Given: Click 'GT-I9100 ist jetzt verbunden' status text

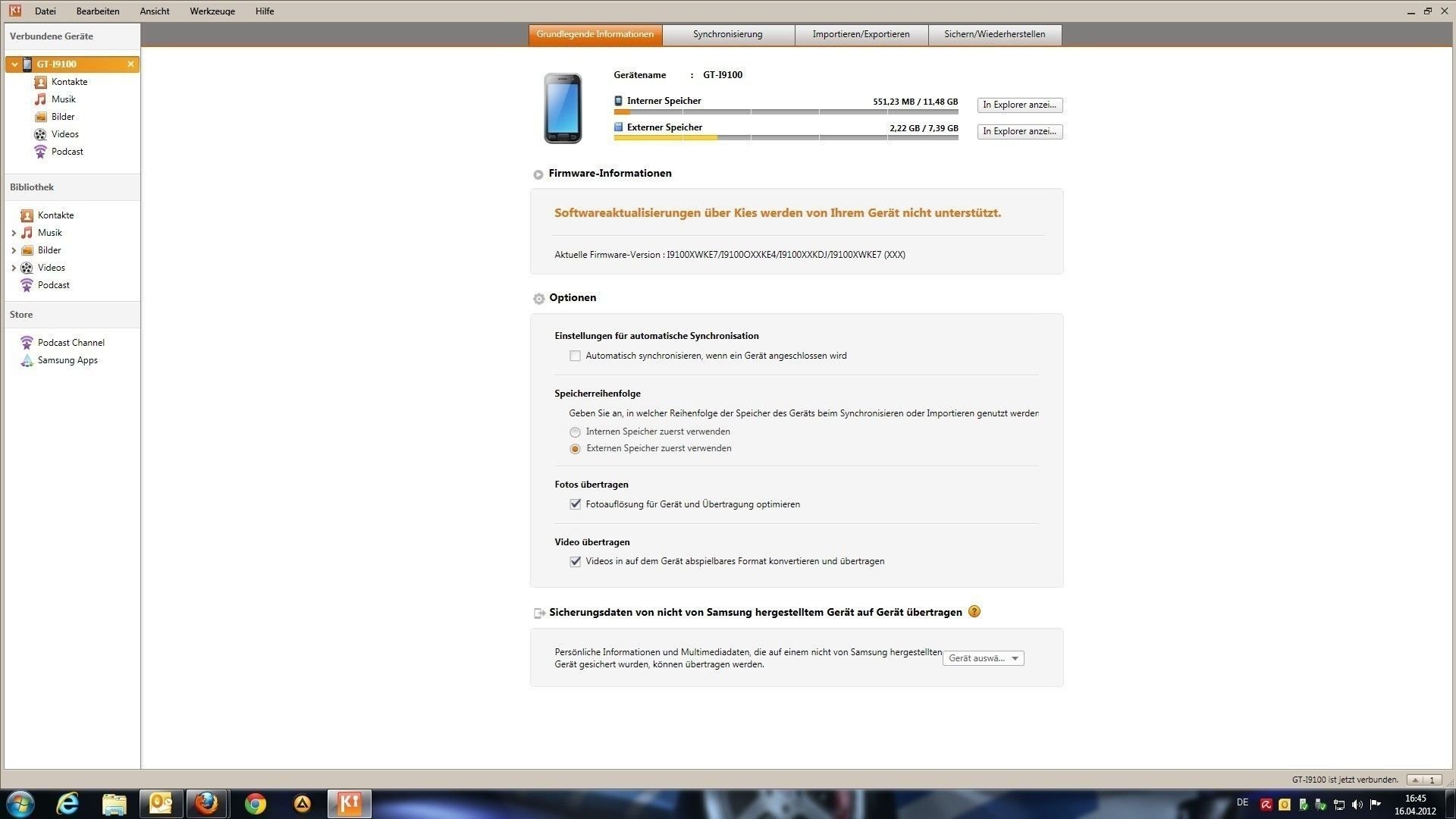Looking at the screenshot, I should point(1345,780).
